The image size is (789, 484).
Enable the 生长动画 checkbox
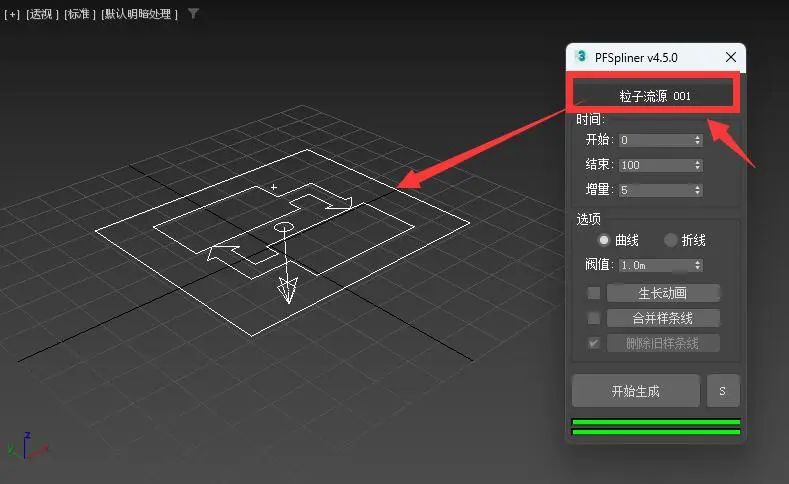594,293
